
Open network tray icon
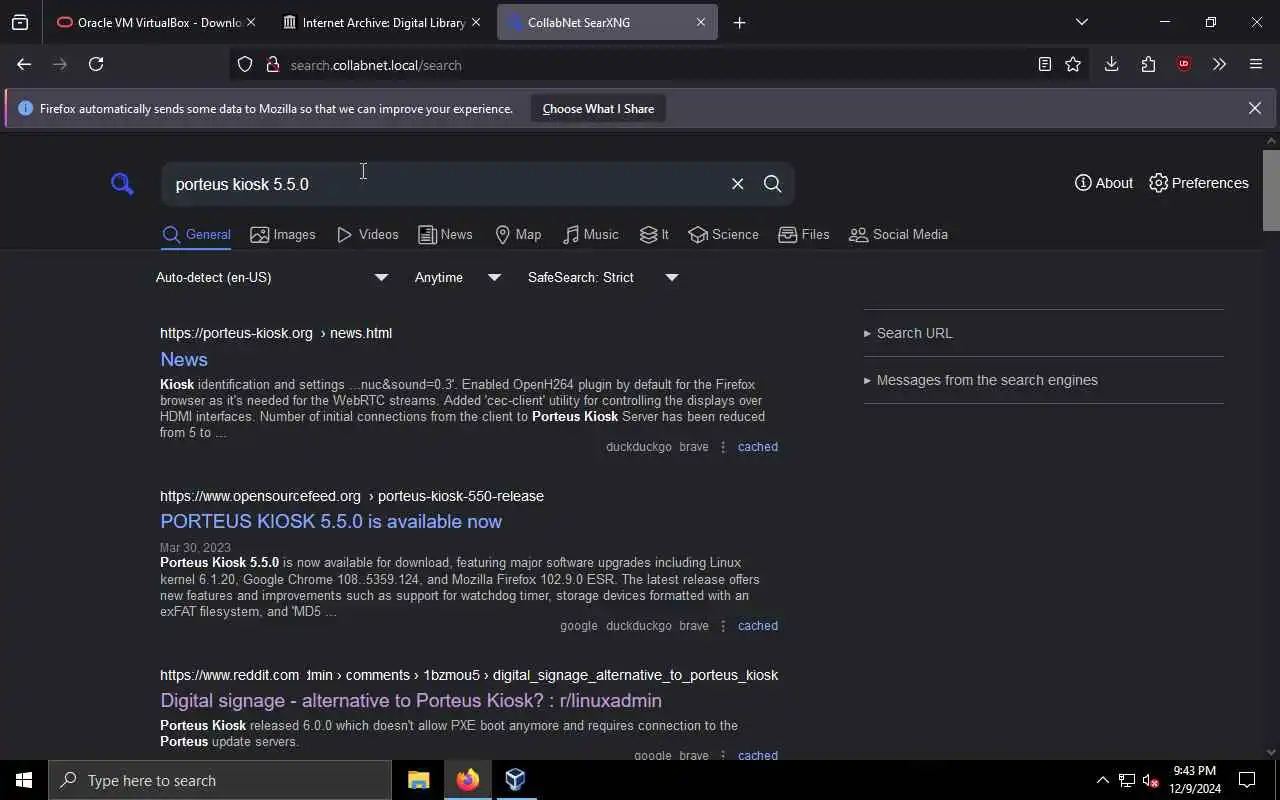tap(1127, 781)
